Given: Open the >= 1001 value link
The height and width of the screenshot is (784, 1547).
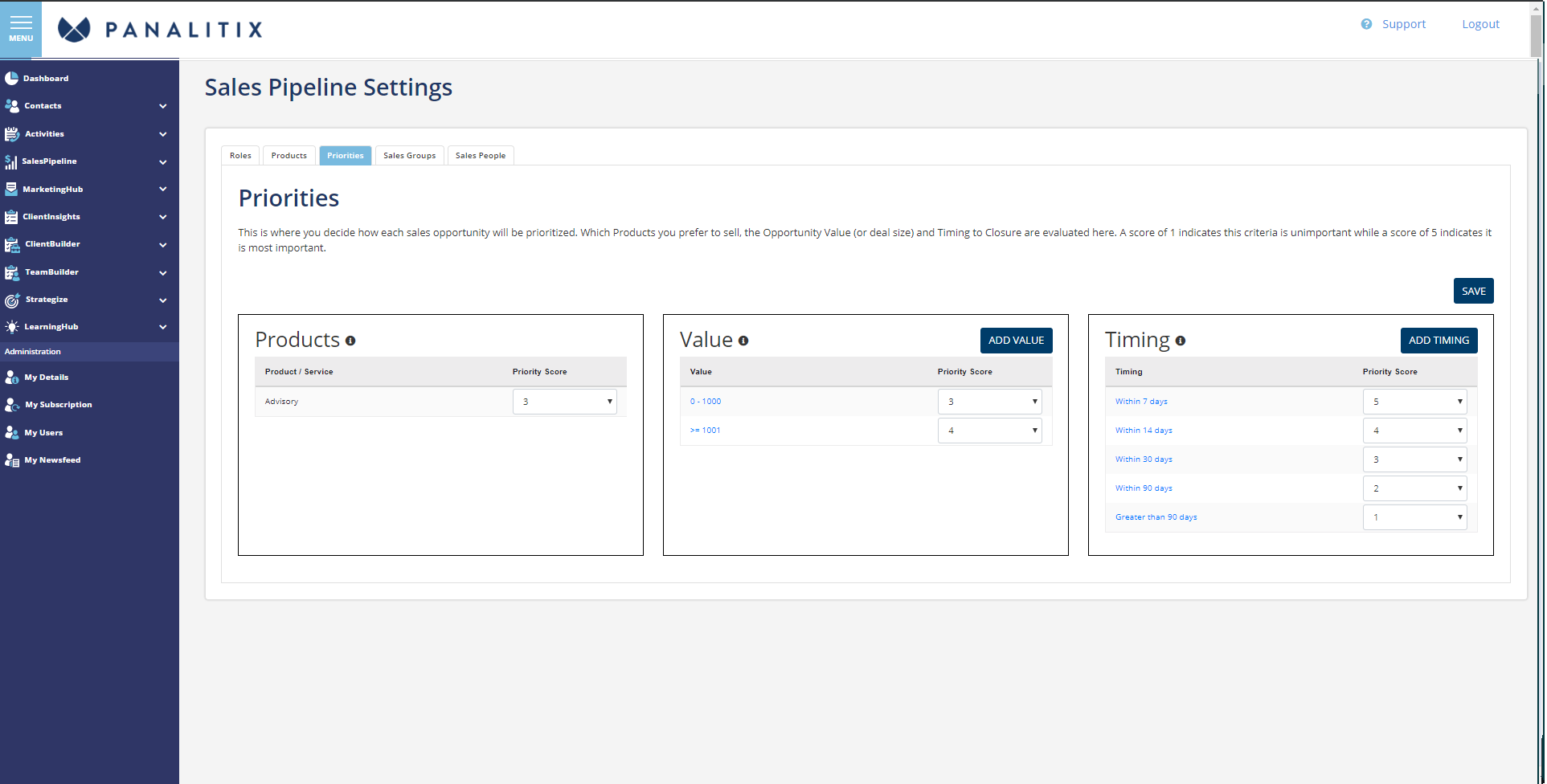Looking at the screenshot, I should (x=706, y=431).
